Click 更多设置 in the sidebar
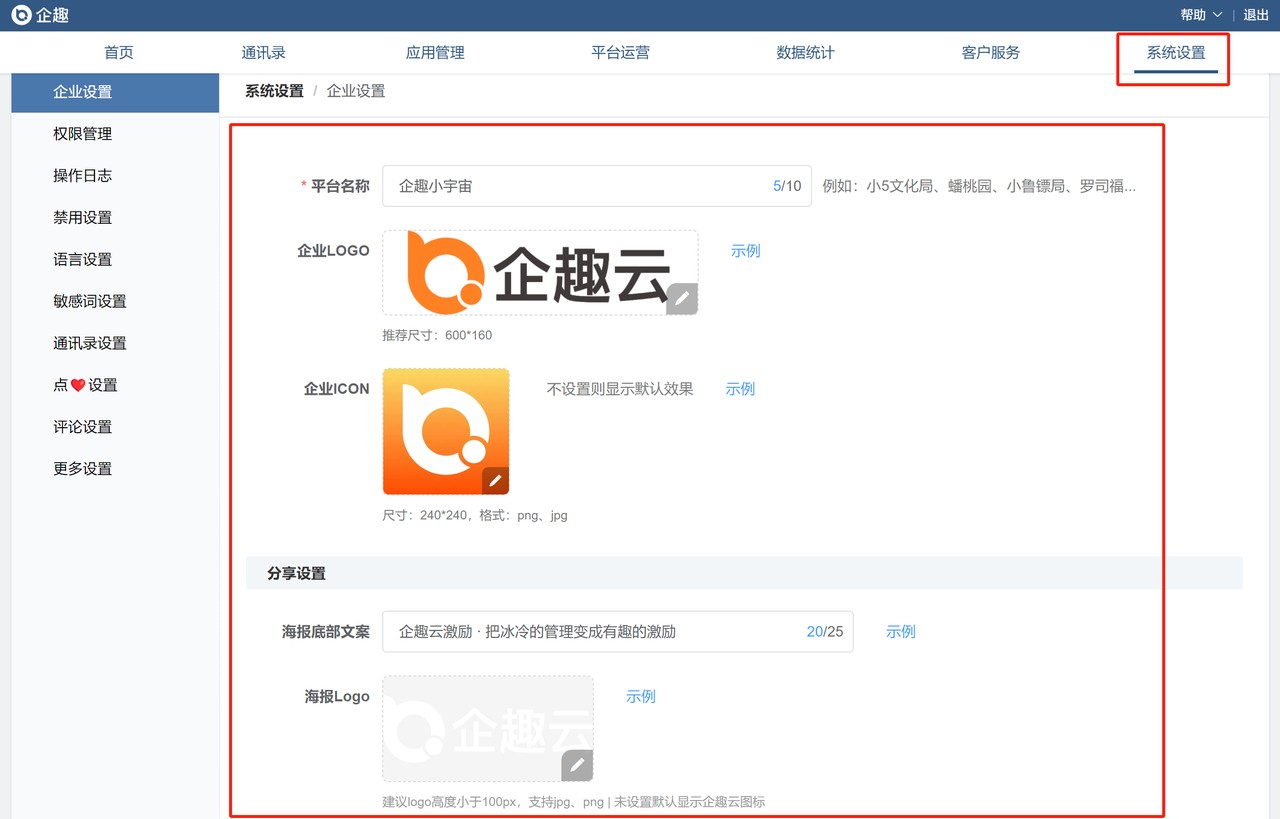The width and height of the screenshot is (1280, 819). (83, 469)
